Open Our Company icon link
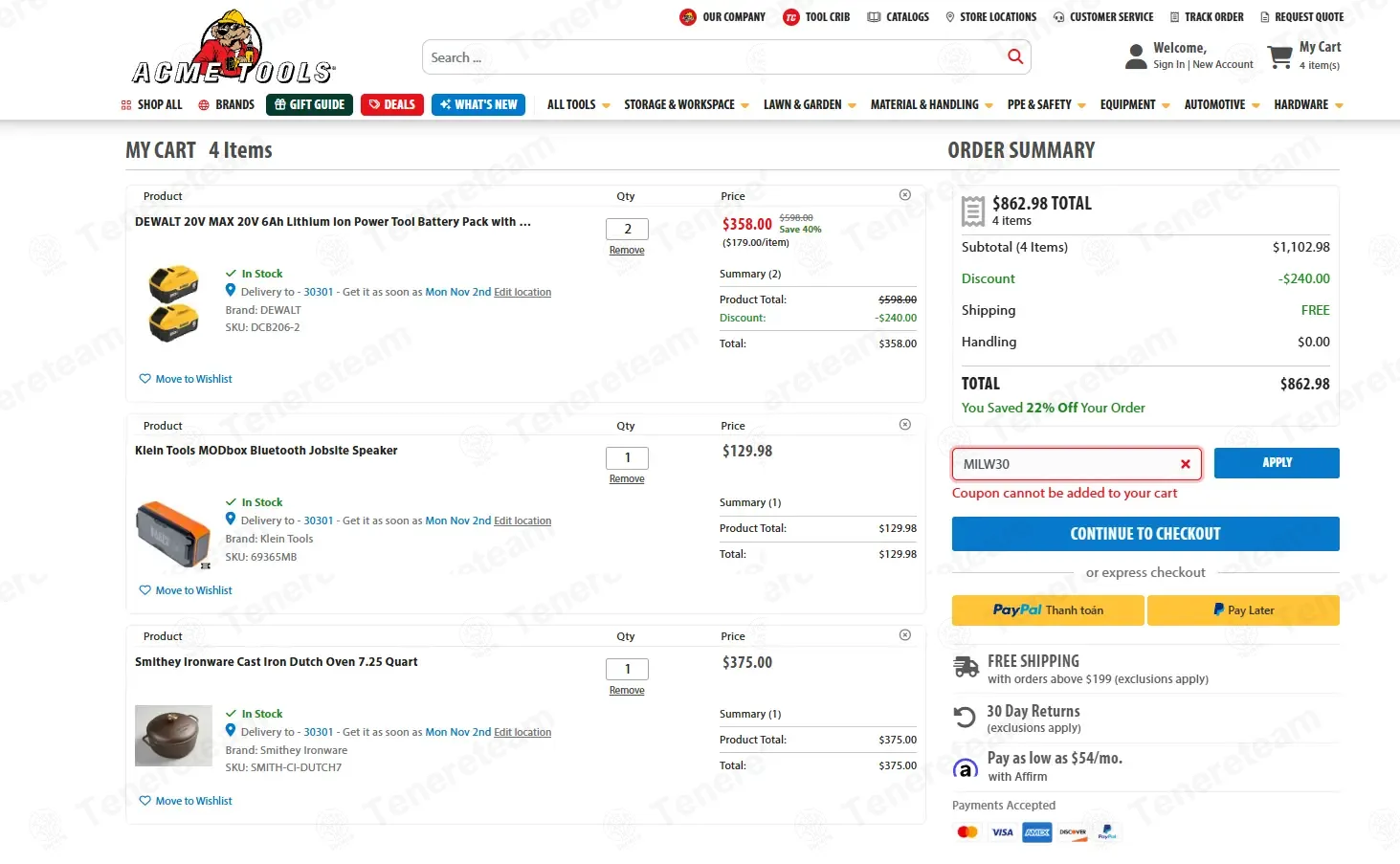Image resolution: width=1400 pixels, height=864 pixels. coord(722,17)
